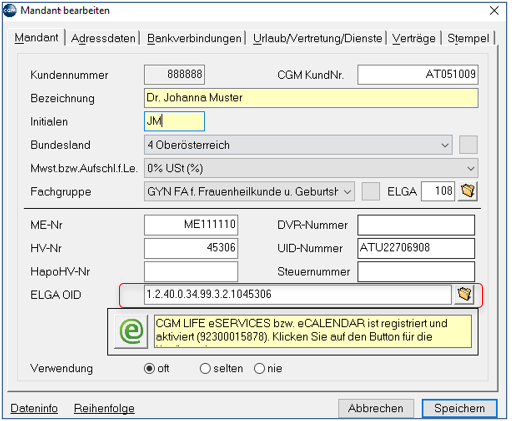Click in the Kundennummer field

[x=174, y=75]
